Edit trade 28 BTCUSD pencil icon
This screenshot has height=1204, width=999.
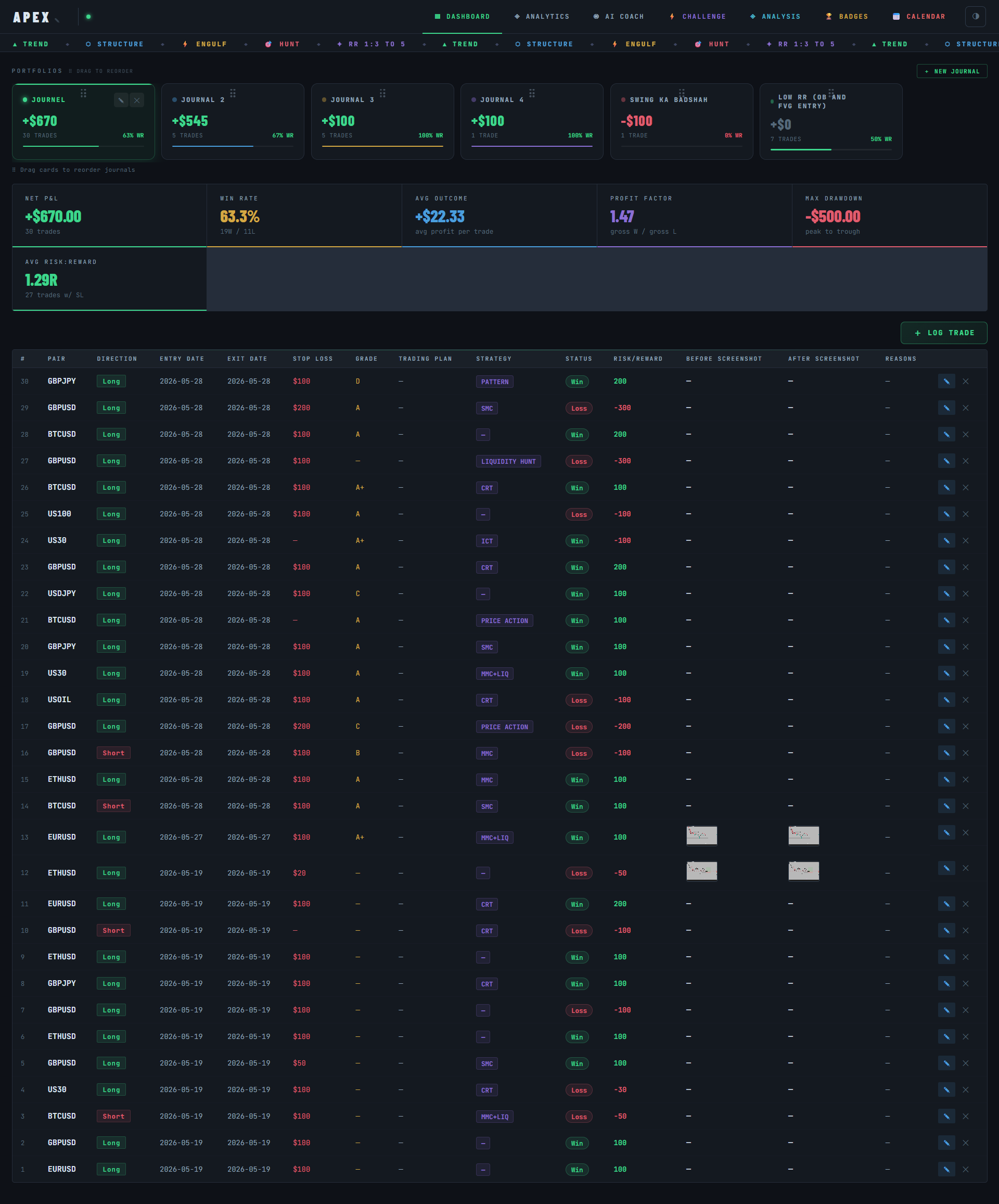[x=946, y=435]
